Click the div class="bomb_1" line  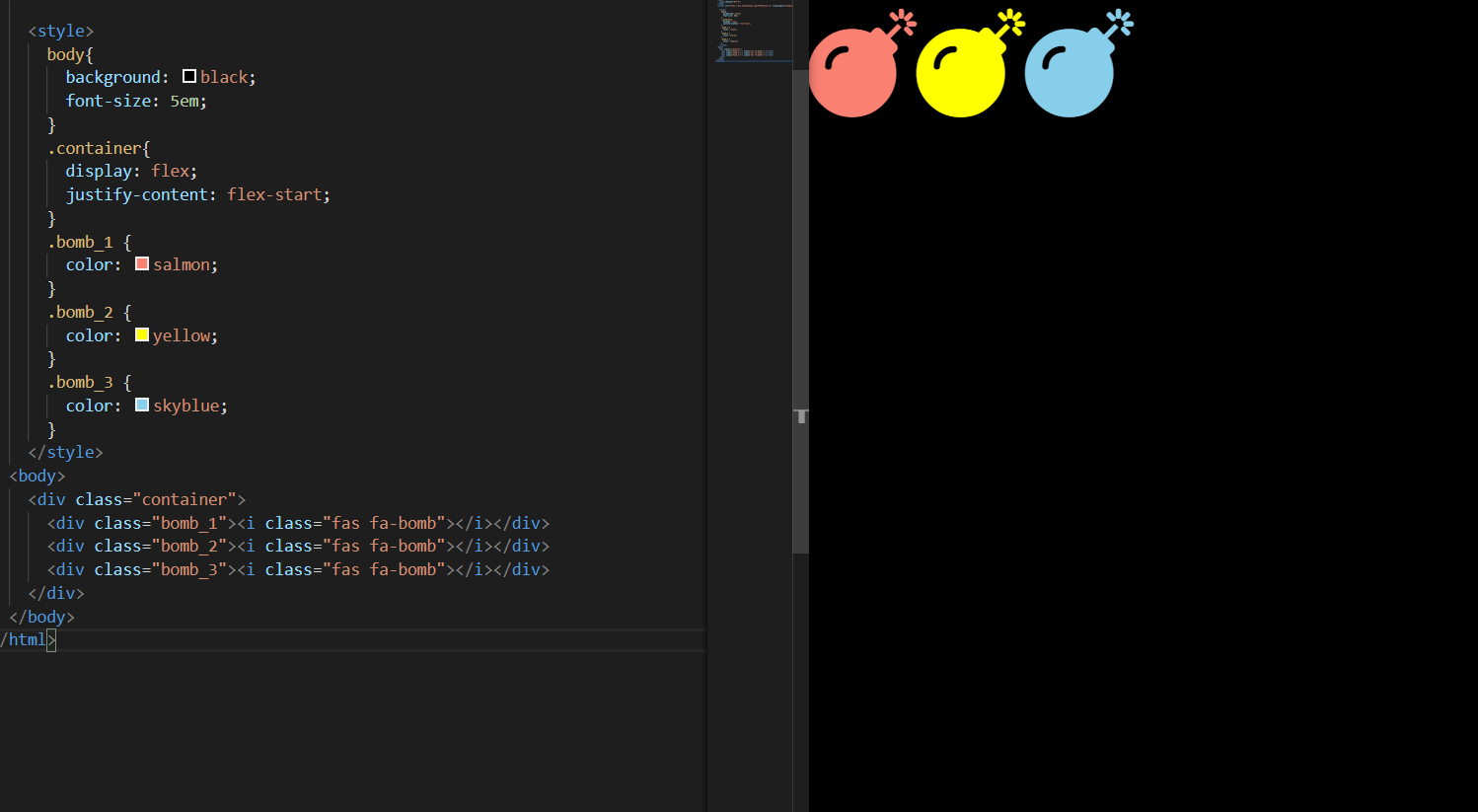click(x=298, y=523)
